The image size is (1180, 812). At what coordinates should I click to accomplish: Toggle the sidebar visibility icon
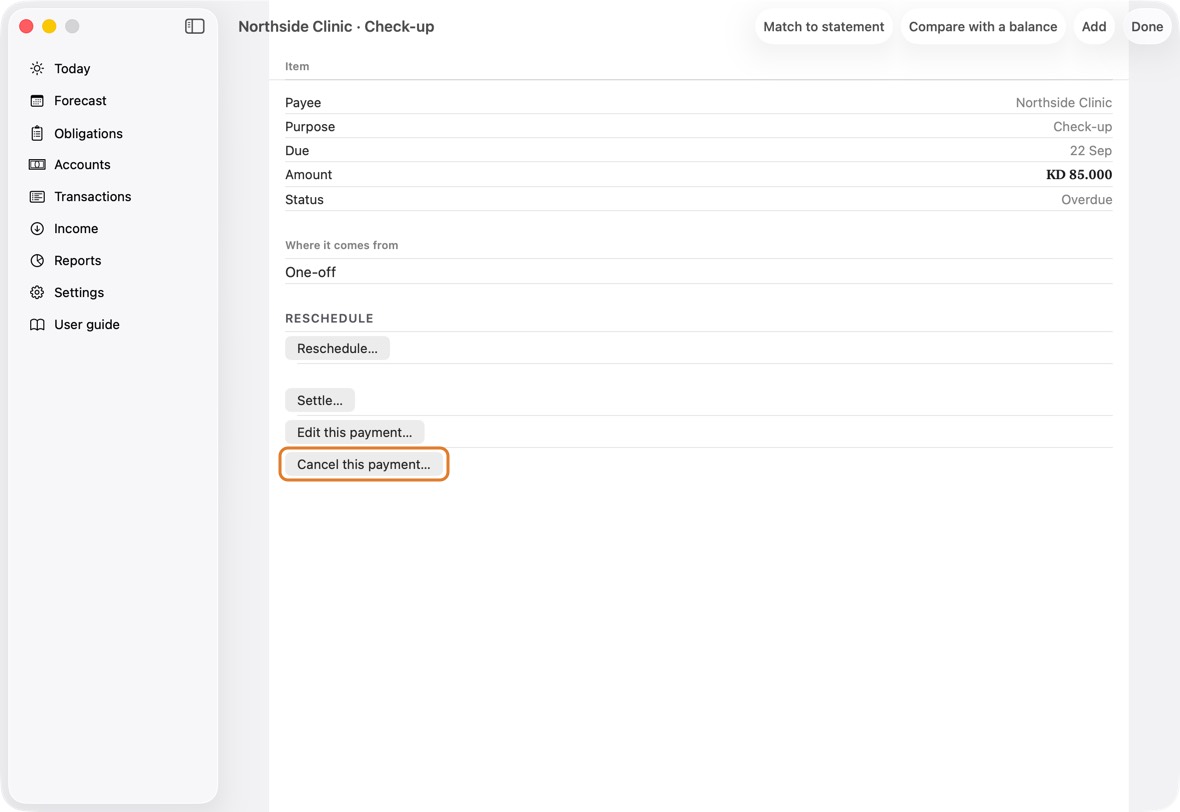tap(195, 26)
